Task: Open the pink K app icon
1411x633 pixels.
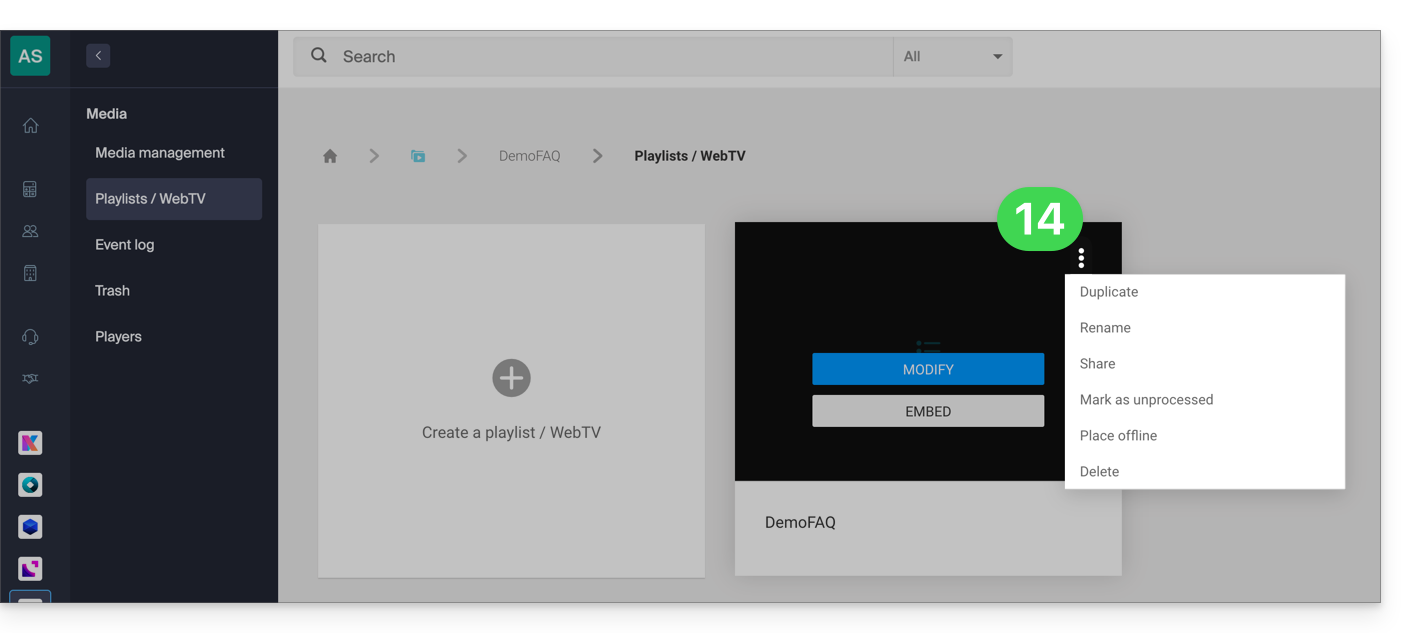Action: pos(30,443)
